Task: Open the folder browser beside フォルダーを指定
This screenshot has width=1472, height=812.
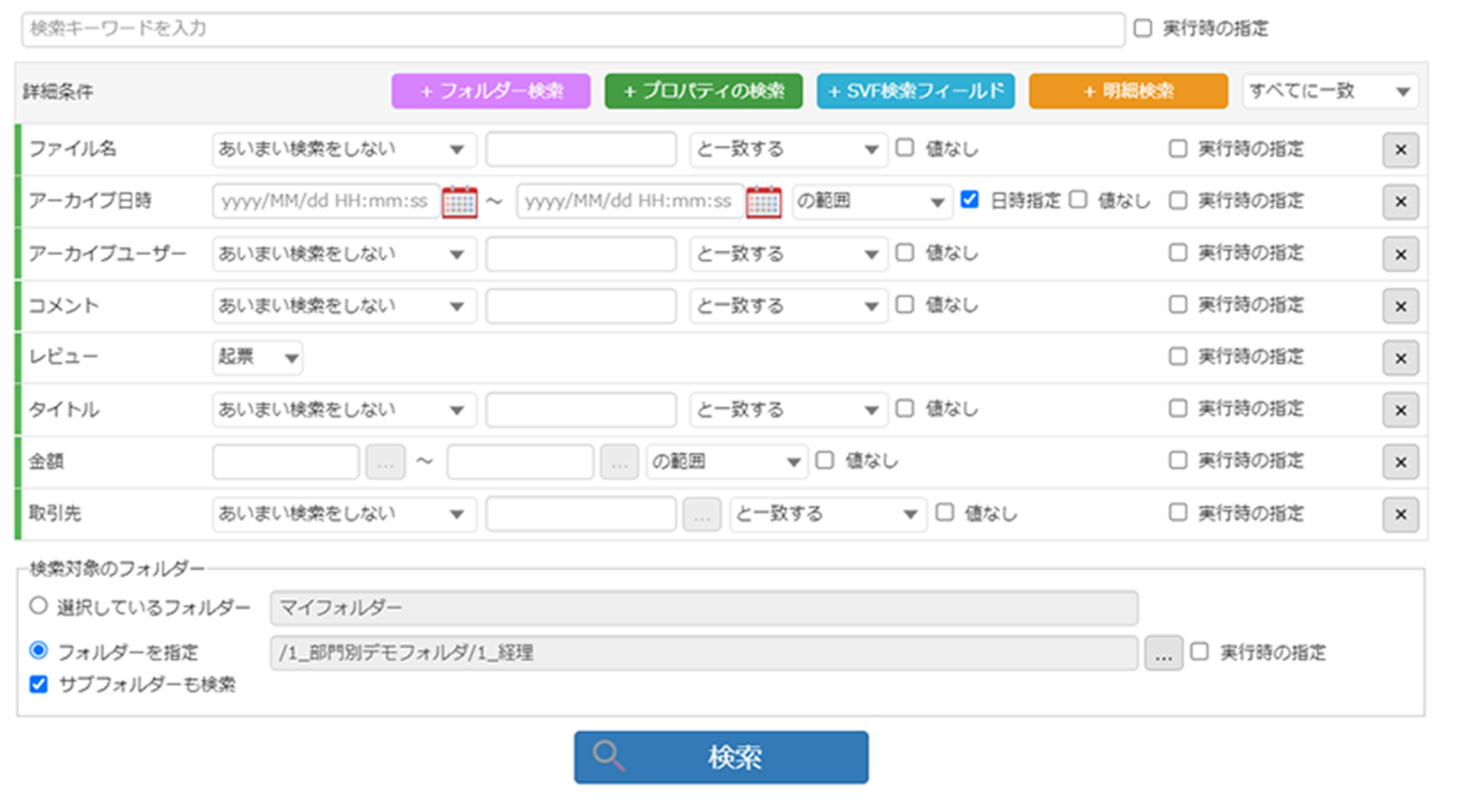Action: click(x=1163, y=652)
